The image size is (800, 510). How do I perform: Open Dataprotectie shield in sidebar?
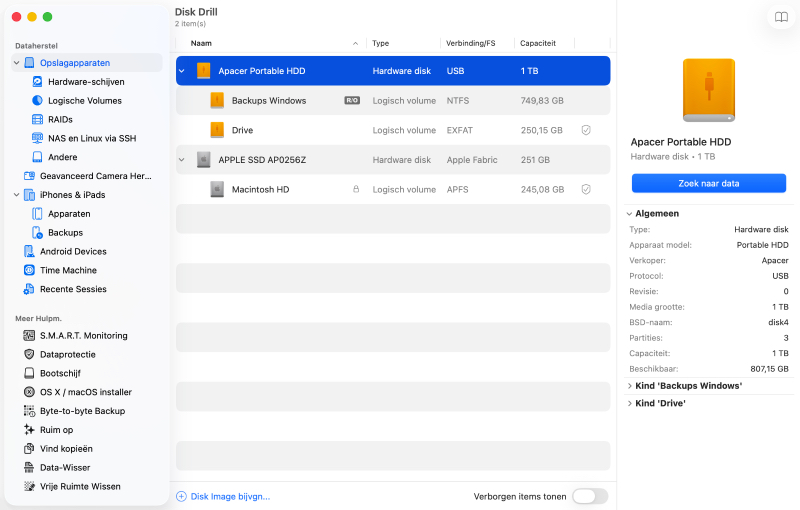pos(30,355)
